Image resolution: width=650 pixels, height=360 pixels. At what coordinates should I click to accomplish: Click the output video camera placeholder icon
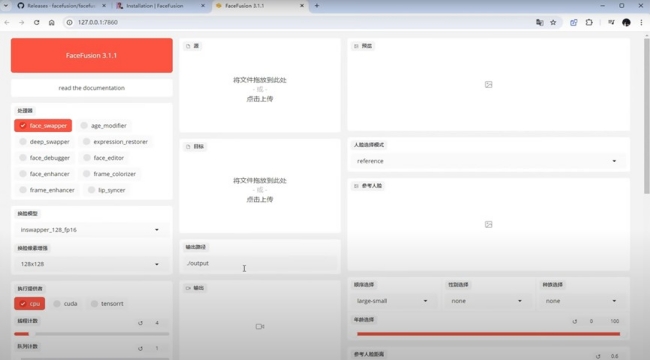tap(260, 327)
